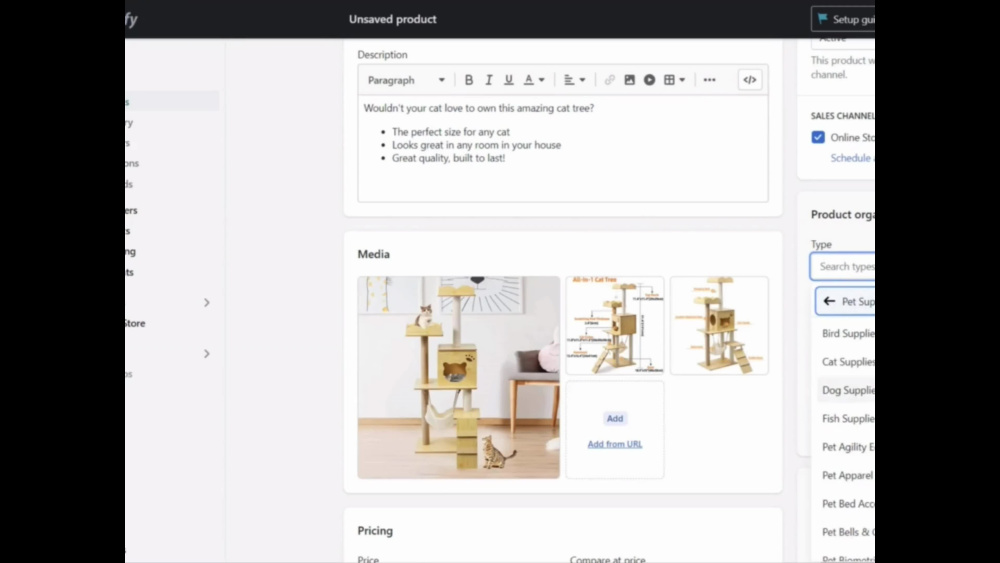The image size is (1000, 563).
Task: Open Online Store in the sidebar
Action: click(135, 323)
